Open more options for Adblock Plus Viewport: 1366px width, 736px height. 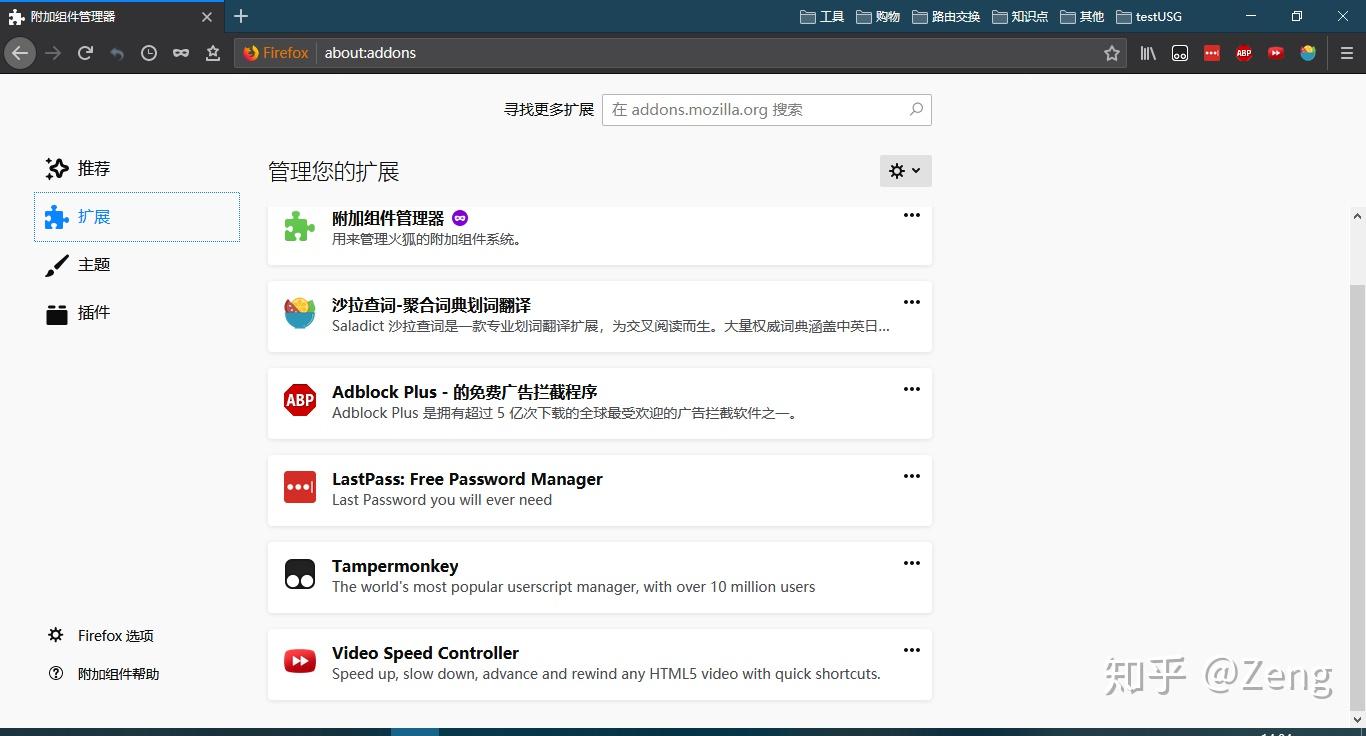click(912, 389)
